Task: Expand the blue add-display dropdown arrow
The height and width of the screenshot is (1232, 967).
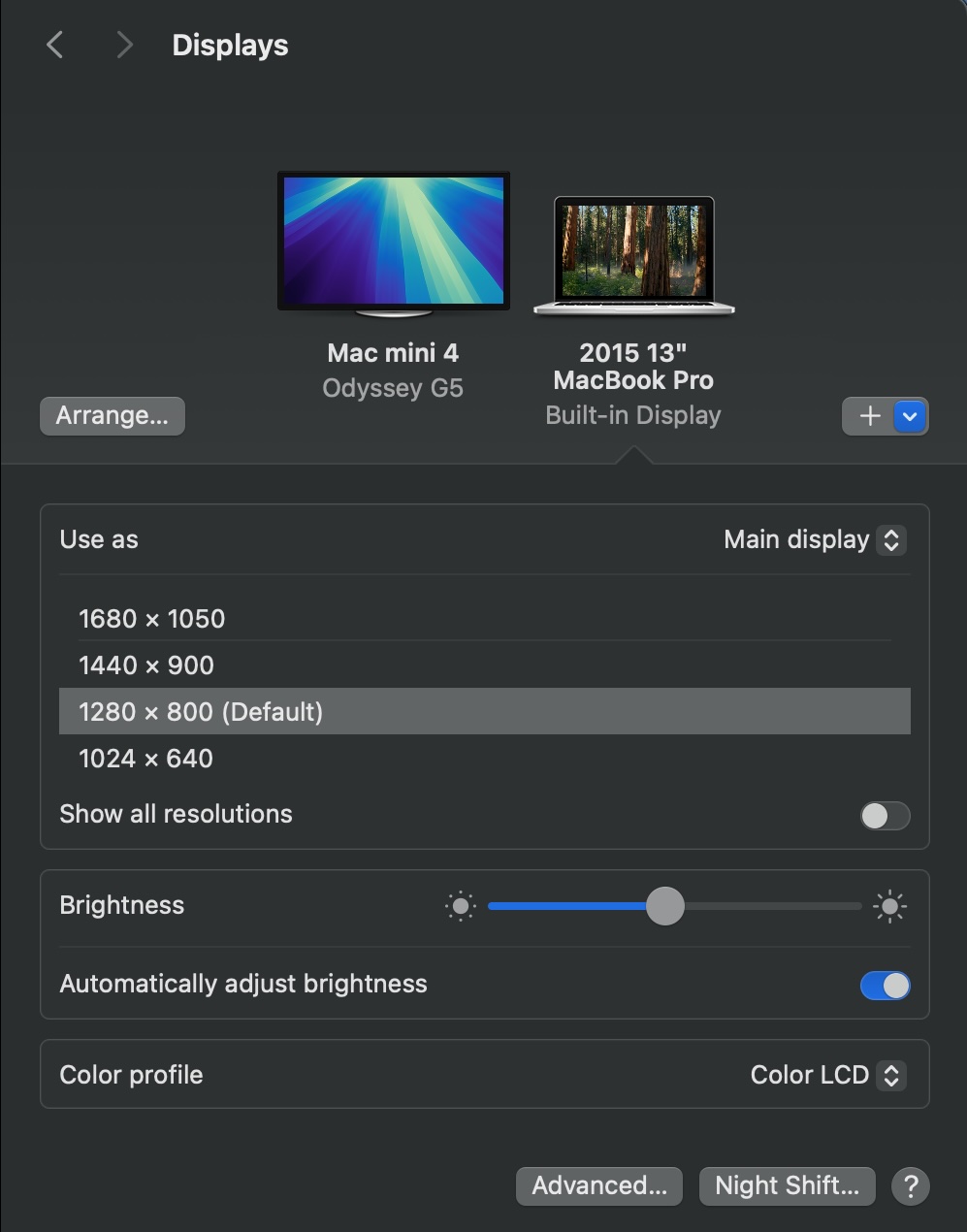Action: click(911, 416)
